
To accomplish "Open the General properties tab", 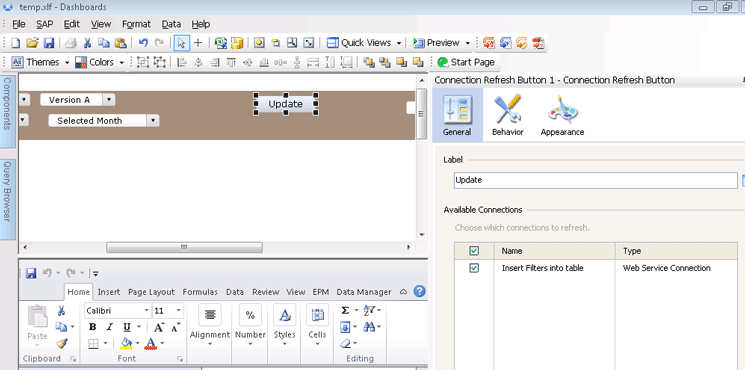I will (457, 115).
